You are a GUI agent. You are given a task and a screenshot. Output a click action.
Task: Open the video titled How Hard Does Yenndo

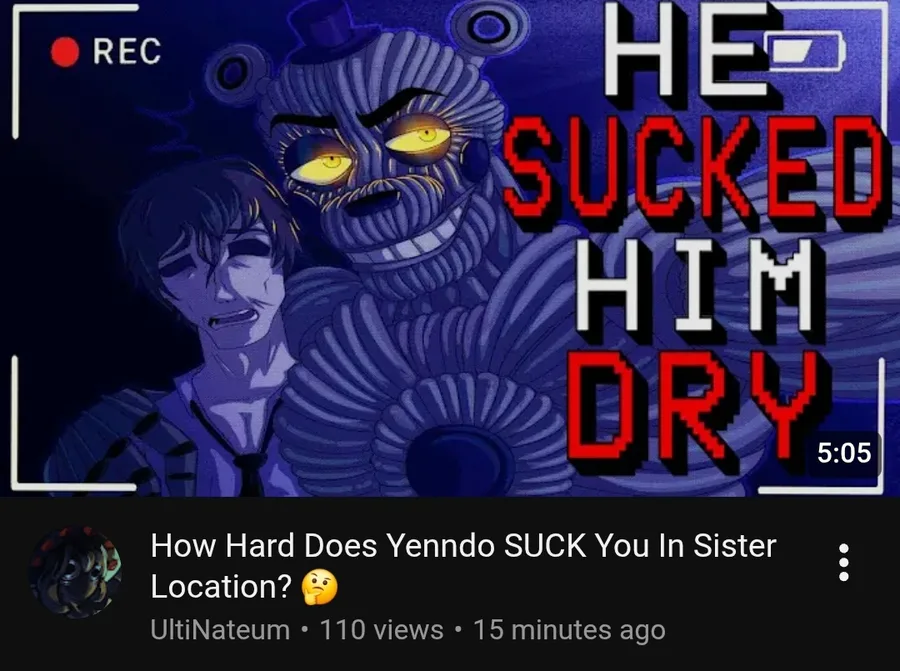463,566
